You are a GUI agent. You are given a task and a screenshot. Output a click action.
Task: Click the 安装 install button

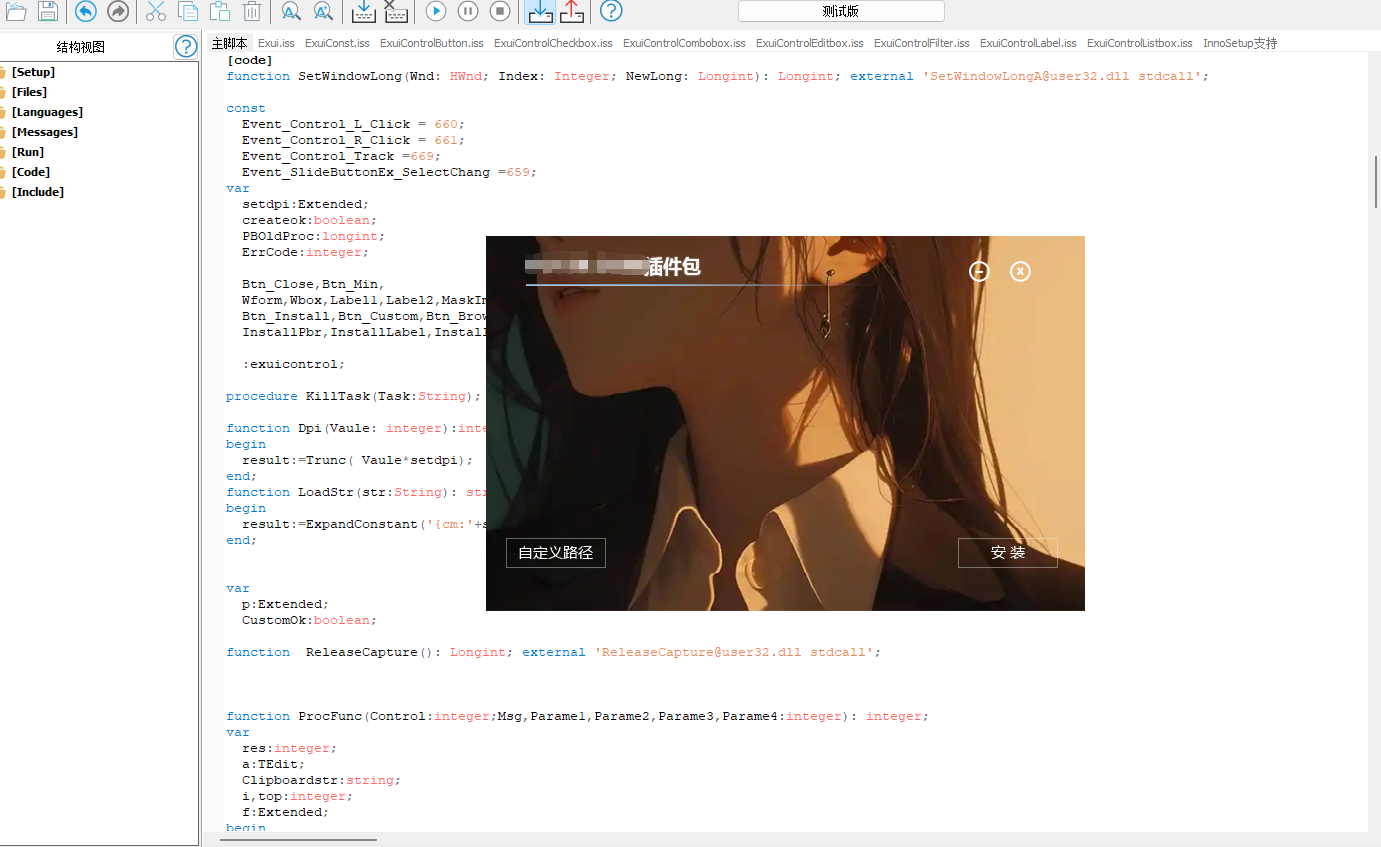1007,553
